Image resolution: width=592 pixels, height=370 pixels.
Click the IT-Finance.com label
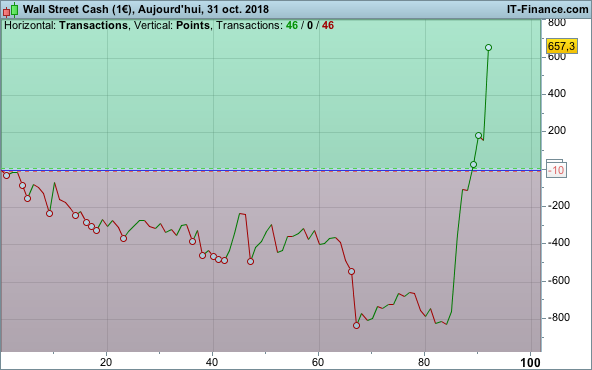click(x=547, y=9)
